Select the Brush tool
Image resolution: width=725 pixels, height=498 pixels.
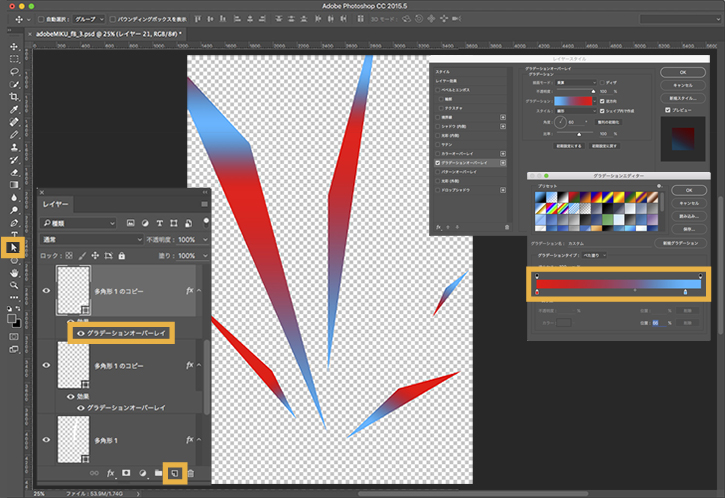(14, 135)
